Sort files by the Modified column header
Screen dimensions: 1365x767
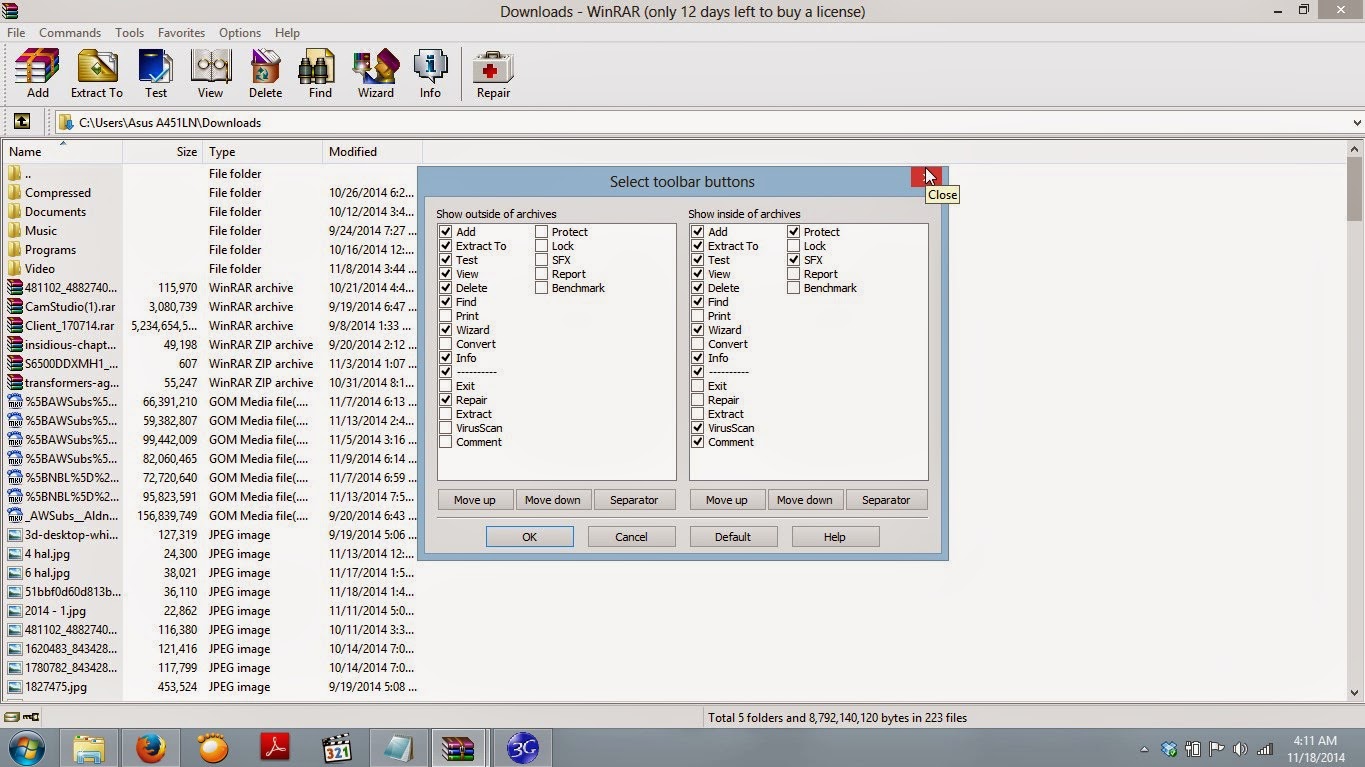(372, 152)
